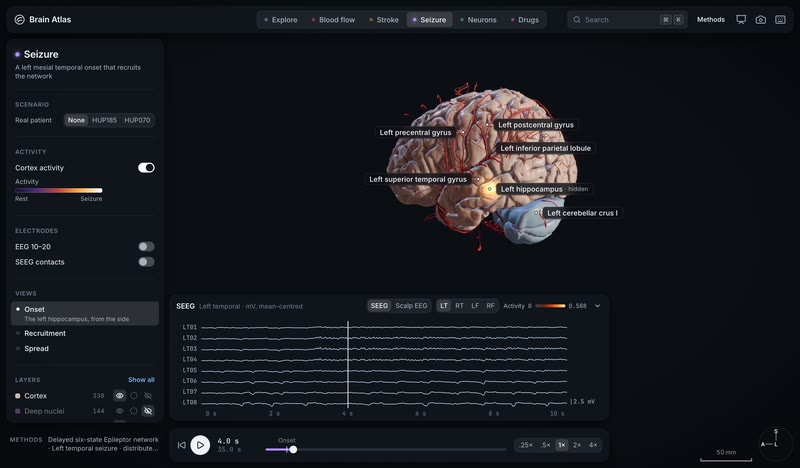Viewport: 800px width, 468px height.
Task: Select the Recruitment view
Action: (x=85, y=333)
